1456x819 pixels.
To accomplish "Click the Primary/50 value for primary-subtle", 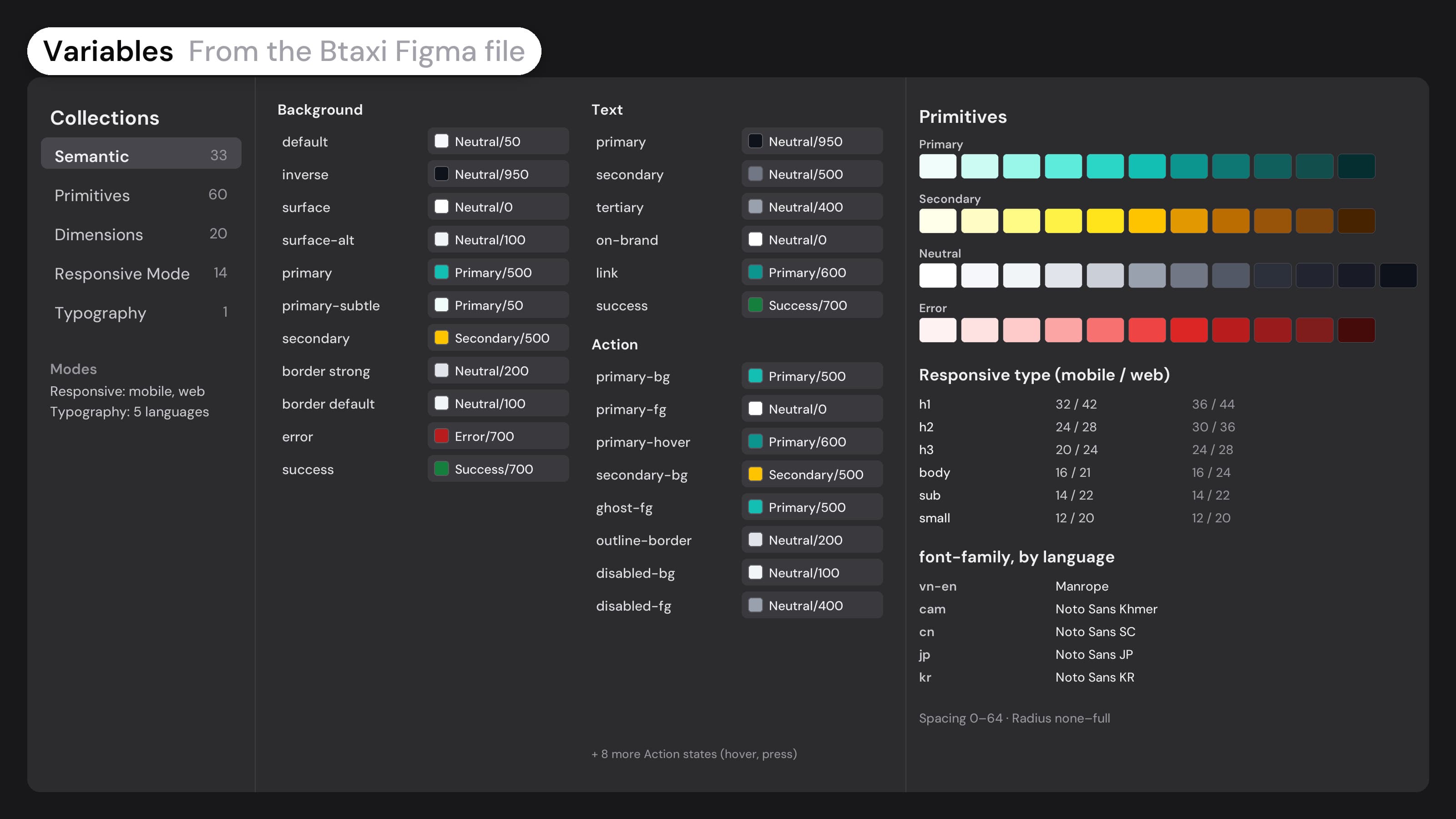I will point(498,305).
